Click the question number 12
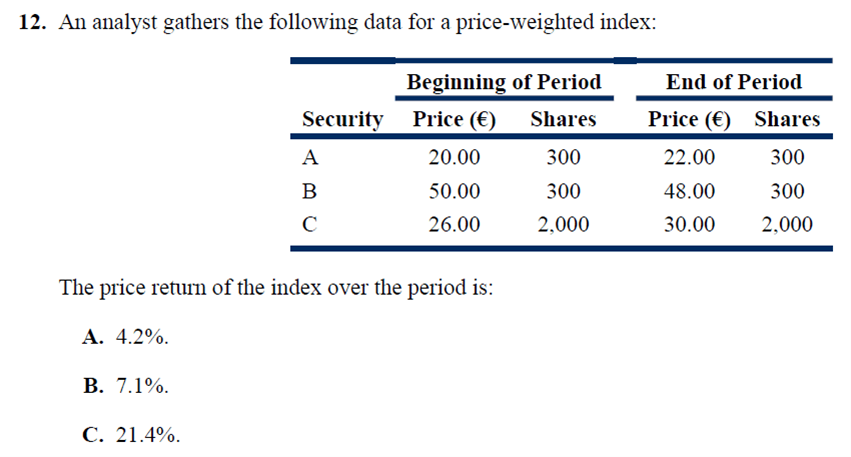The width and height of the screenshot is (851, 457). point(34,24)
